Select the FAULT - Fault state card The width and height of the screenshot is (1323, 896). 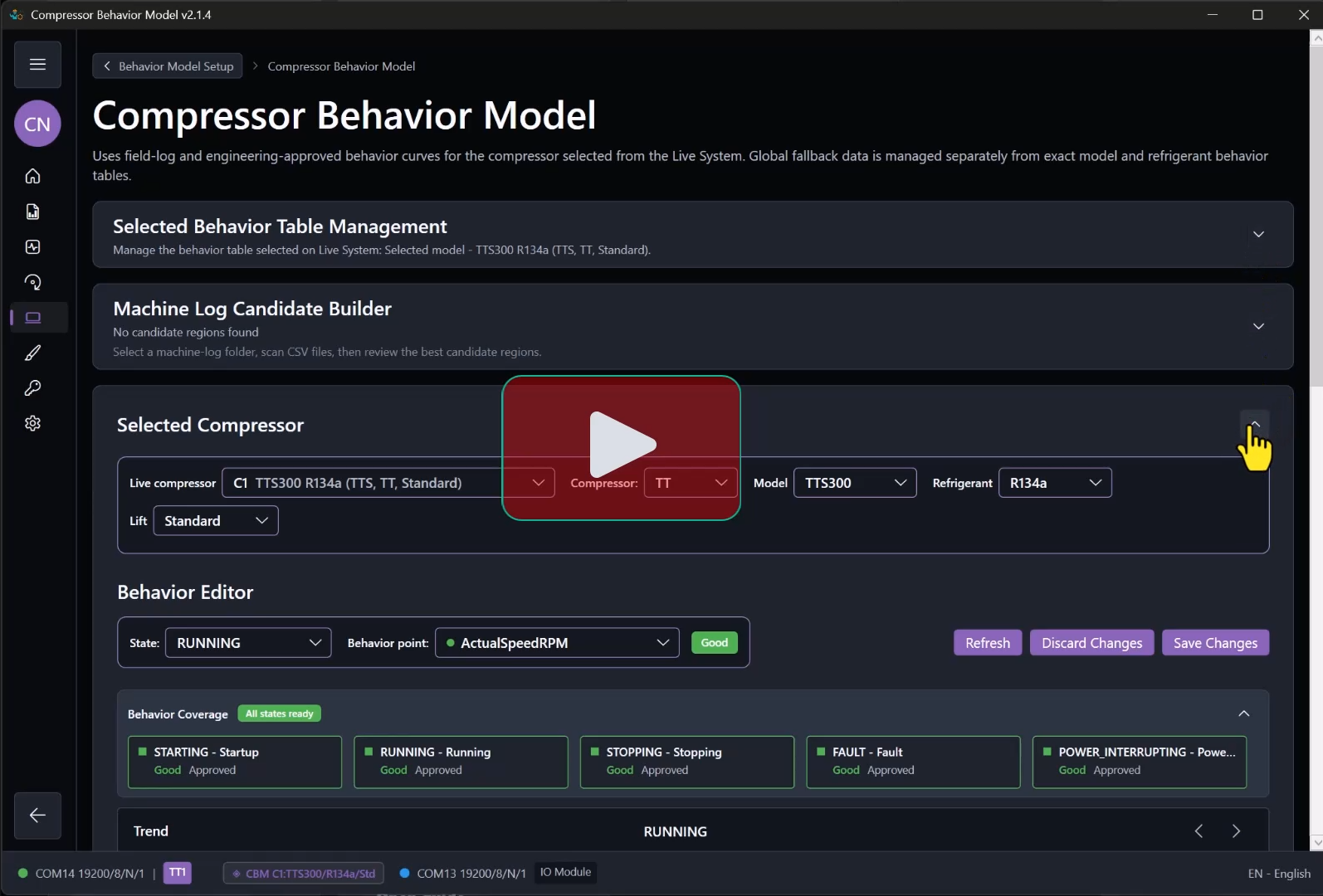point(913,762)
